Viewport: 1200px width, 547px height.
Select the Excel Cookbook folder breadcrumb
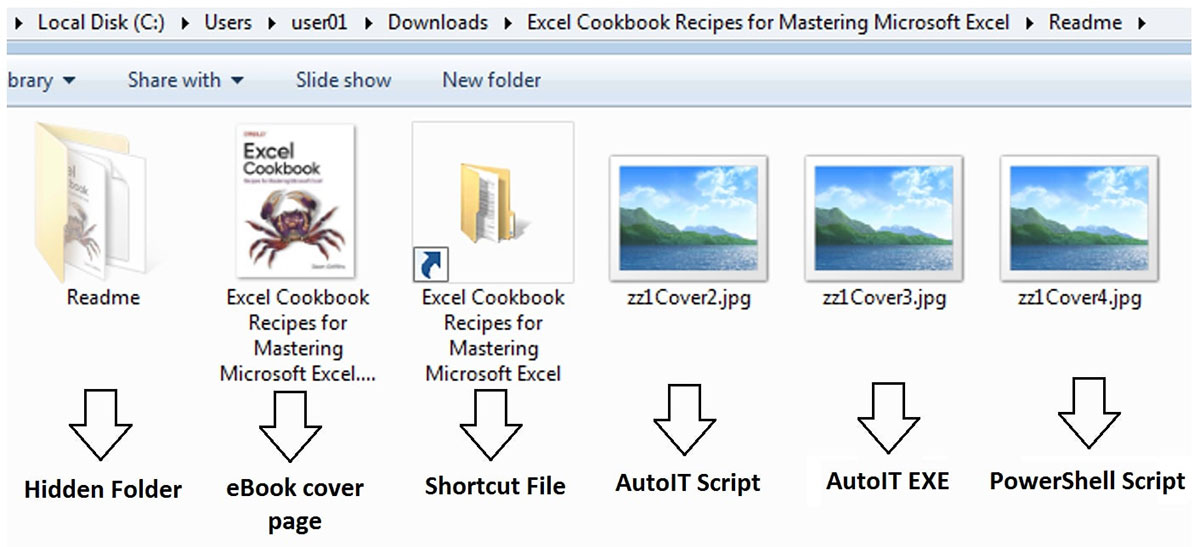768,22
